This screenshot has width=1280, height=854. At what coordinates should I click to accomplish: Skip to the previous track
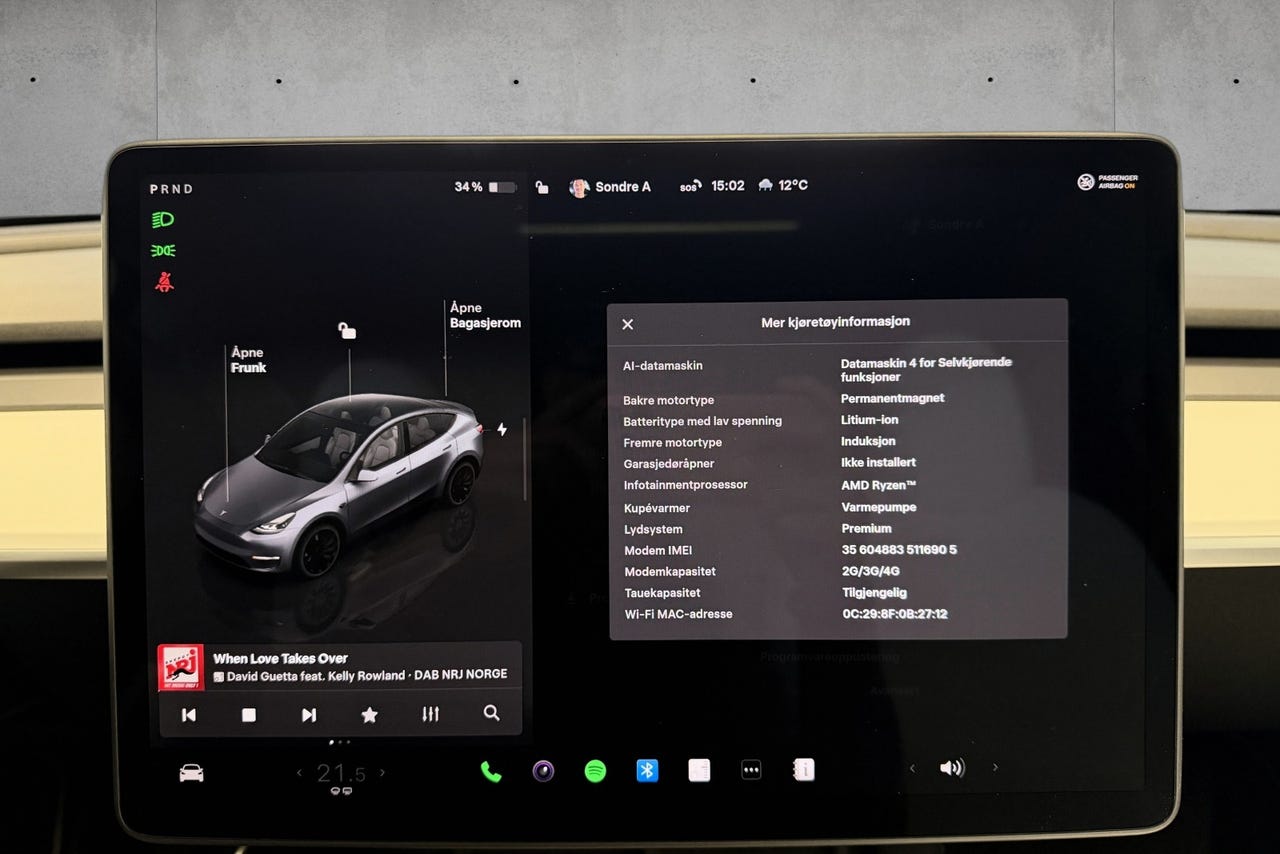click(x=189, y=714)
